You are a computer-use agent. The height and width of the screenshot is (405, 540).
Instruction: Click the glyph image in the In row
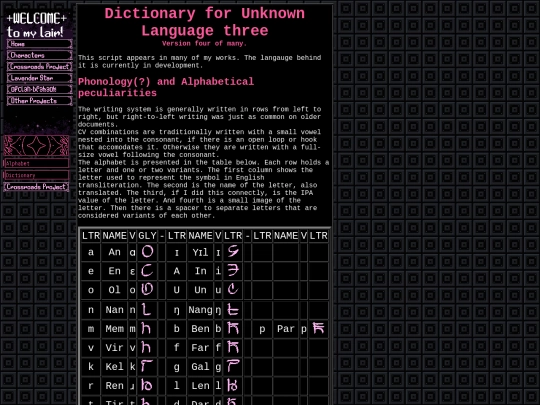233,271
